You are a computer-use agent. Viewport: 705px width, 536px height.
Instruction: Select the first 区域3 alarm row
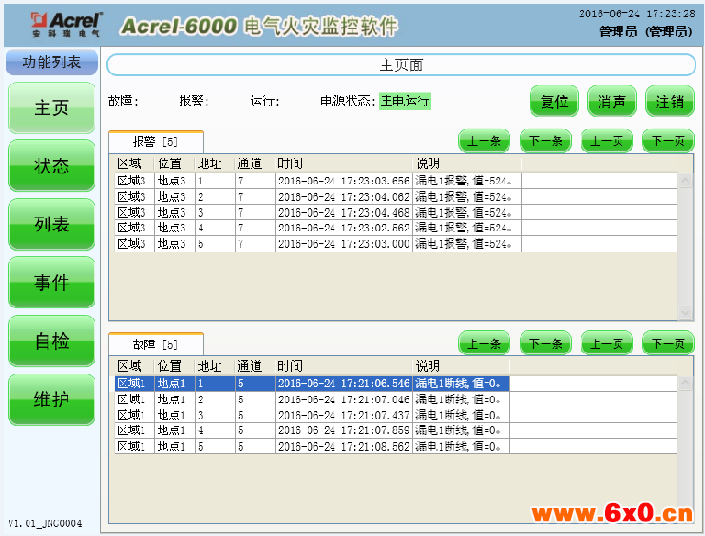tap(310, 181)
